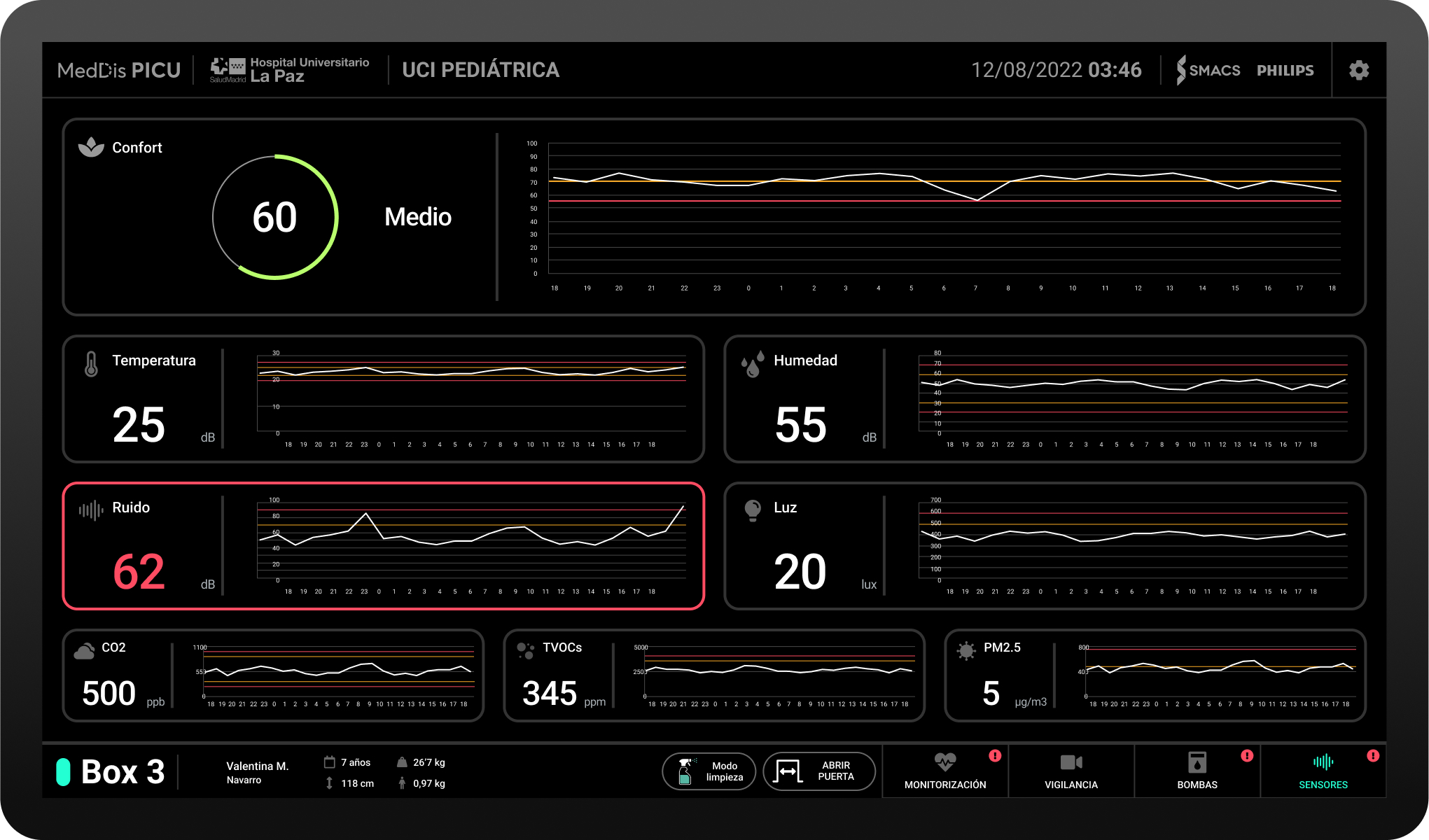Image resolution: width=1429 pixels, height=840 pixels.
Task: Click the Box 3 status indicator
Action: 63,772
